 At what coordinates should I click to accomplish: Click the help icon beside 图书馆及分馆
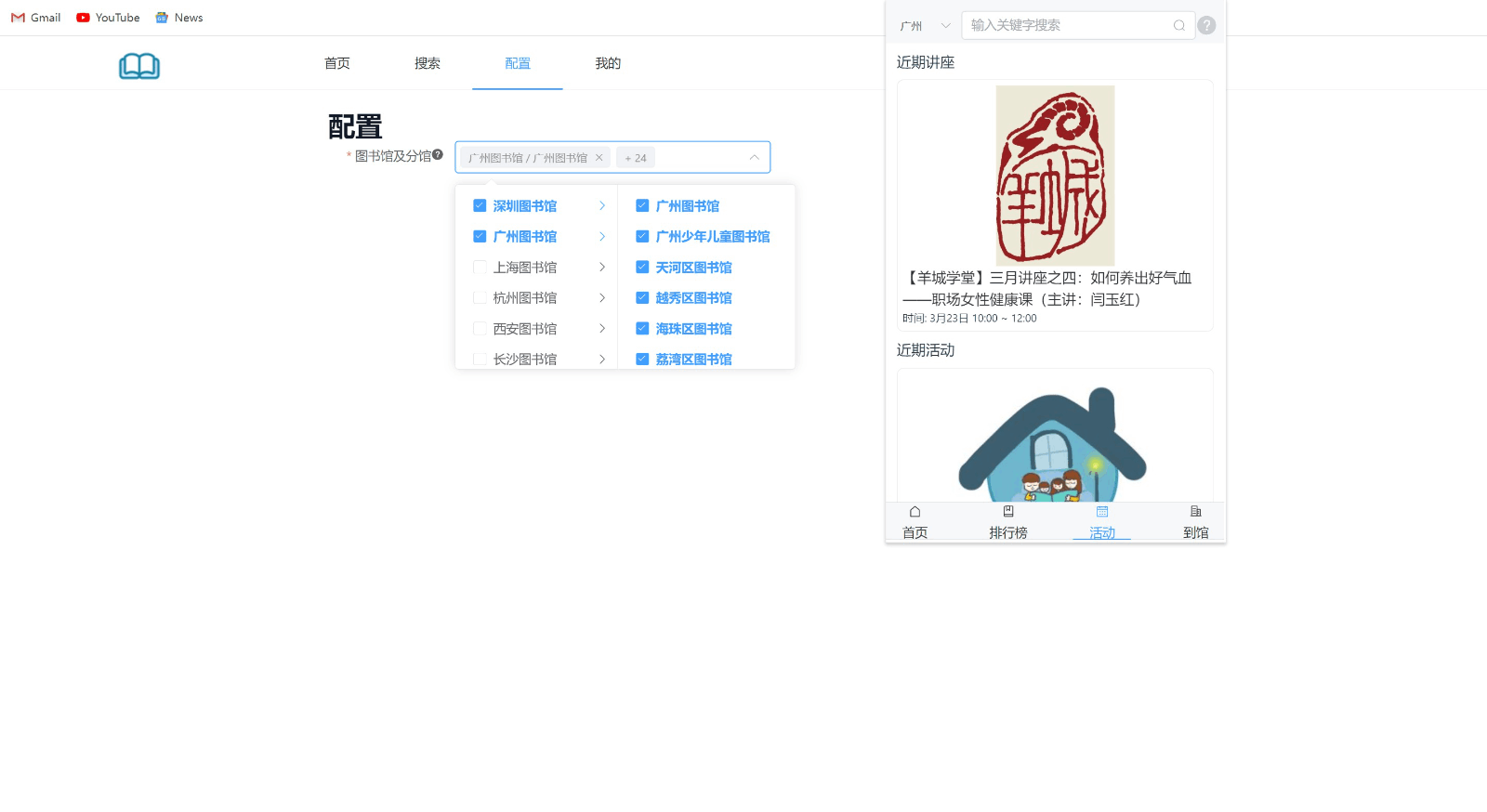[438, 155]
